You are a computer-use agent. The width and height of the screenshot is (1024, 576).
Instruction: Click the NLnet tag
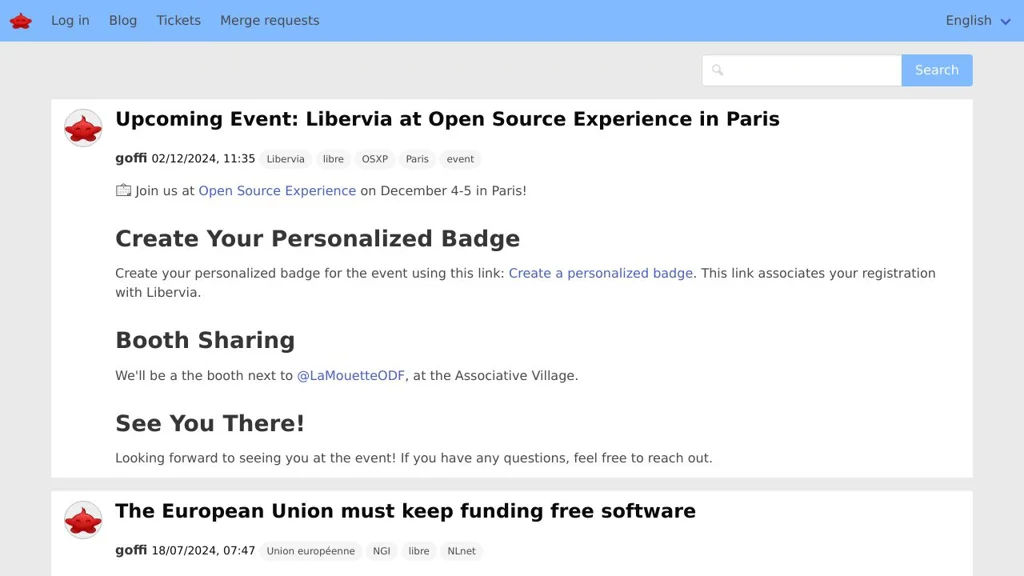coord(461,551)
